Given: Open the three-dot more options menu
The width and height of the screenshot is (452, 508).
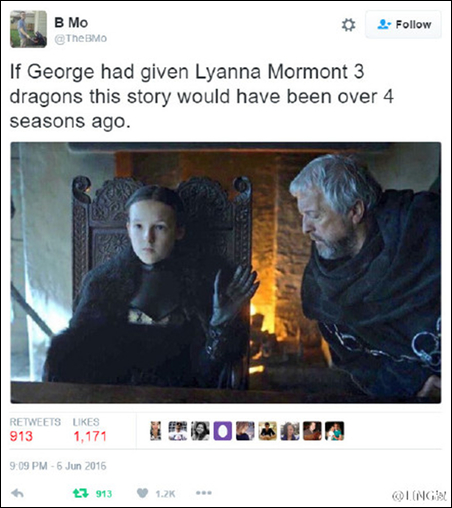Looking at the screenshot, I should pyautogui.click(x=204, y=493).
